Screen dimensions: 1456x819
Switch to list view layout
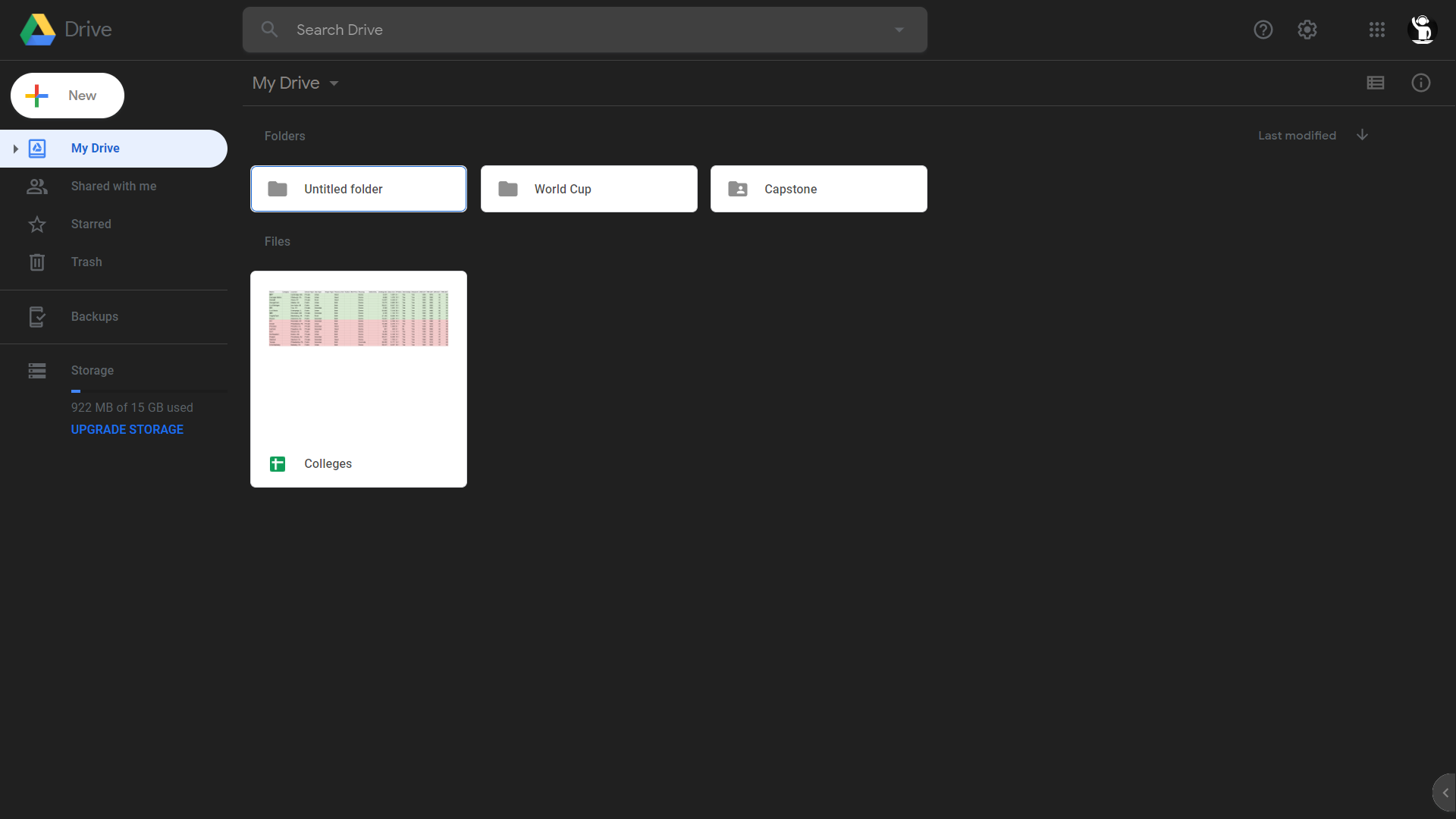tap(1376, 83)
